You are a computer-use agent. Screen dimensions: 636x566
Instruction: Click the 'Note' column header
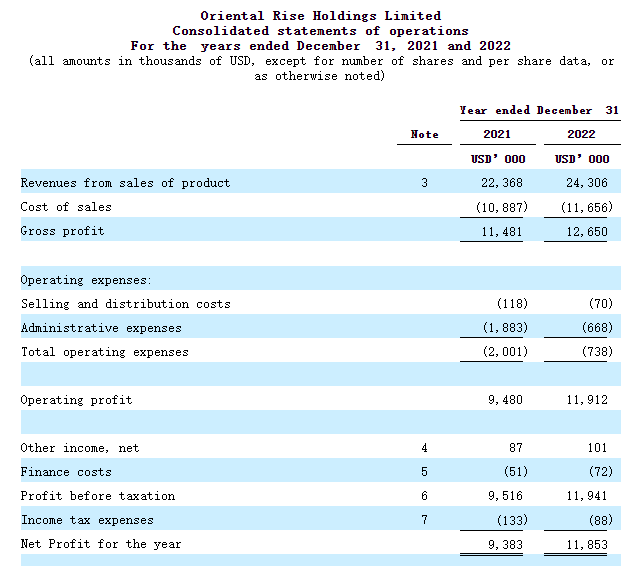(x=424, y=134)
